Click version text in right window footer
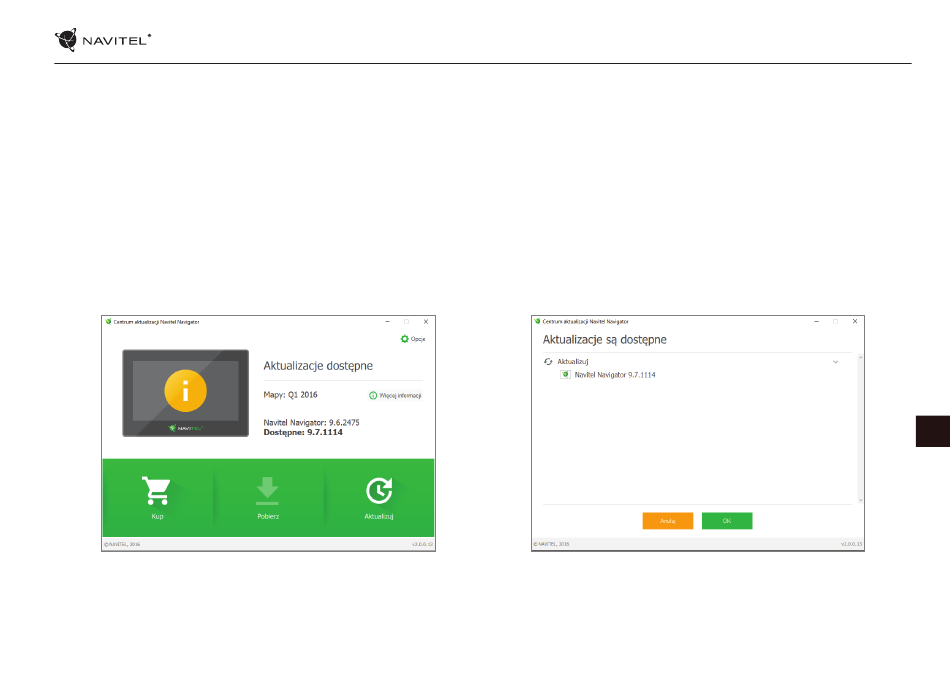Viewport: 950px width, 673px height. coord(851,544)
